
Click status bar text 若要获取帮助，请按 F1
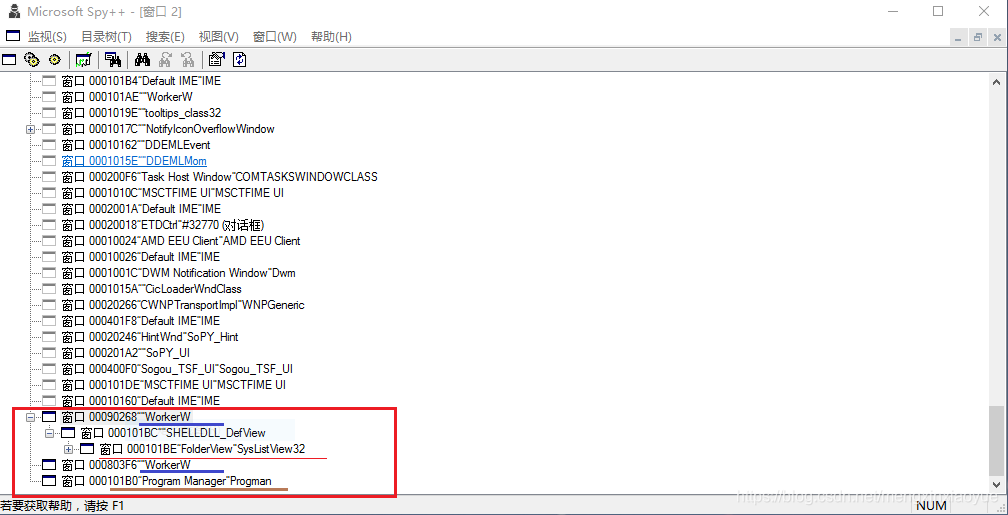(x=62, y=506)
